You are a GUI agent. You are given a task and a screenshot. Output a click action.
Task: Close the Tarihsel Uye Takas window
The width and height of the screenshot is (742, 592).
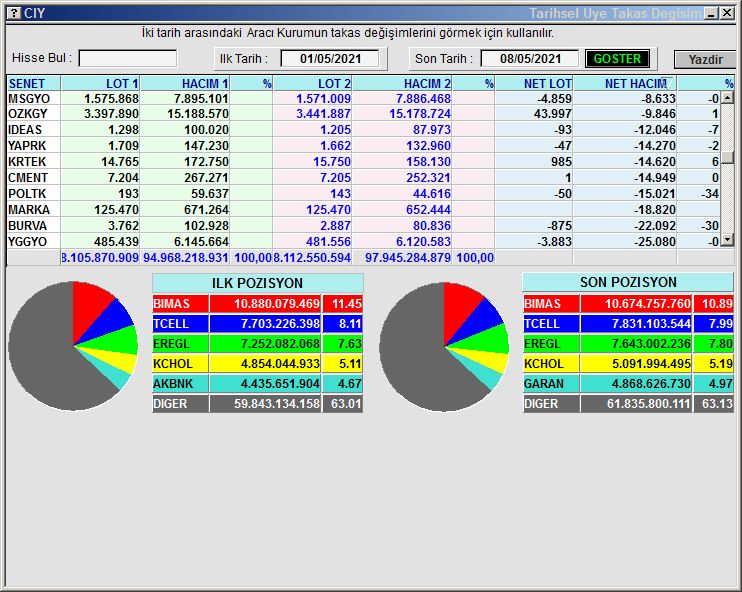click(727, 13)
